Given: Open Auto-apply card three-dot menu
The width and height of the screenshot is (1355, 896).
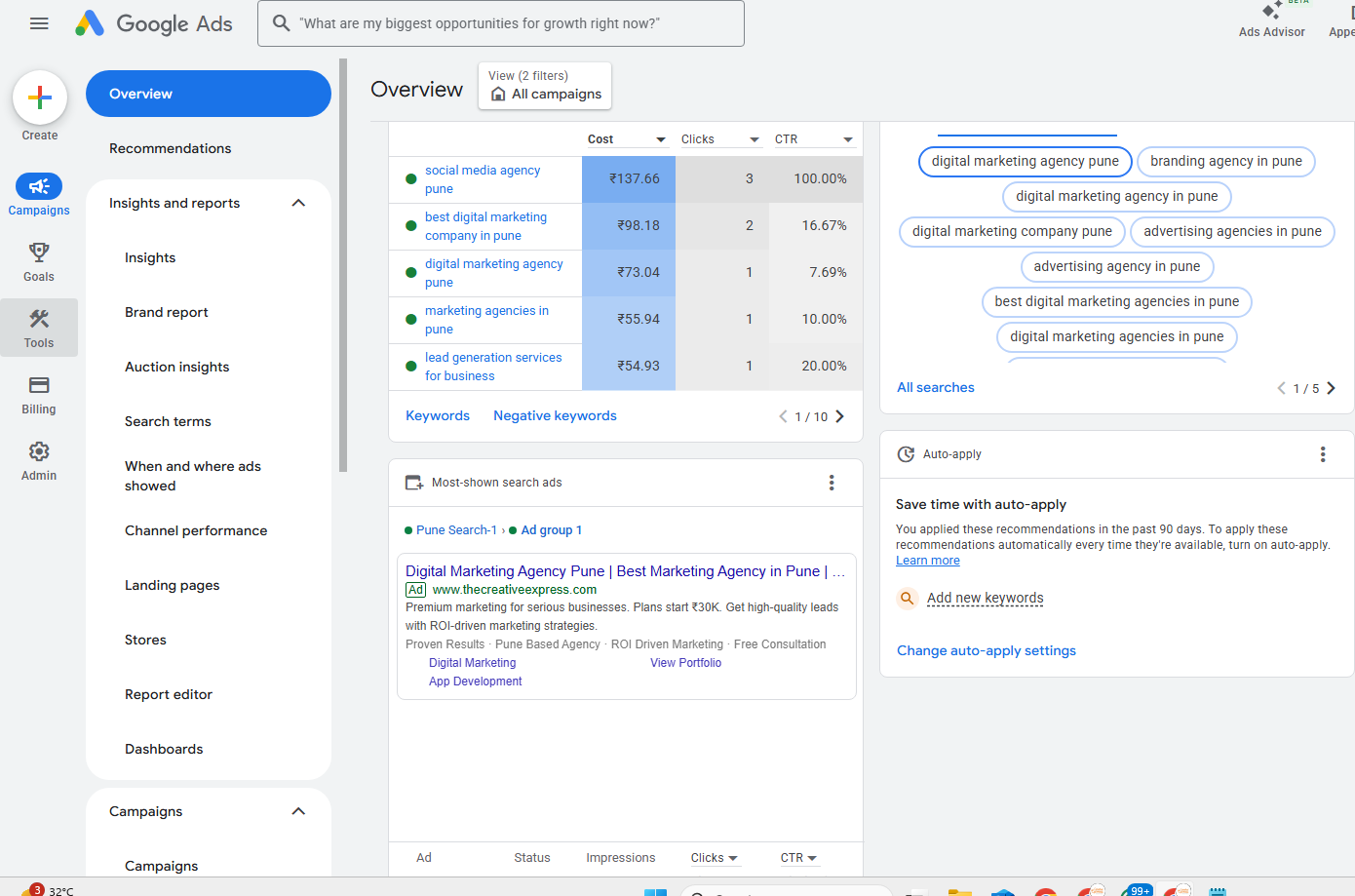Looking at the screenshot, I should 1323,454.
